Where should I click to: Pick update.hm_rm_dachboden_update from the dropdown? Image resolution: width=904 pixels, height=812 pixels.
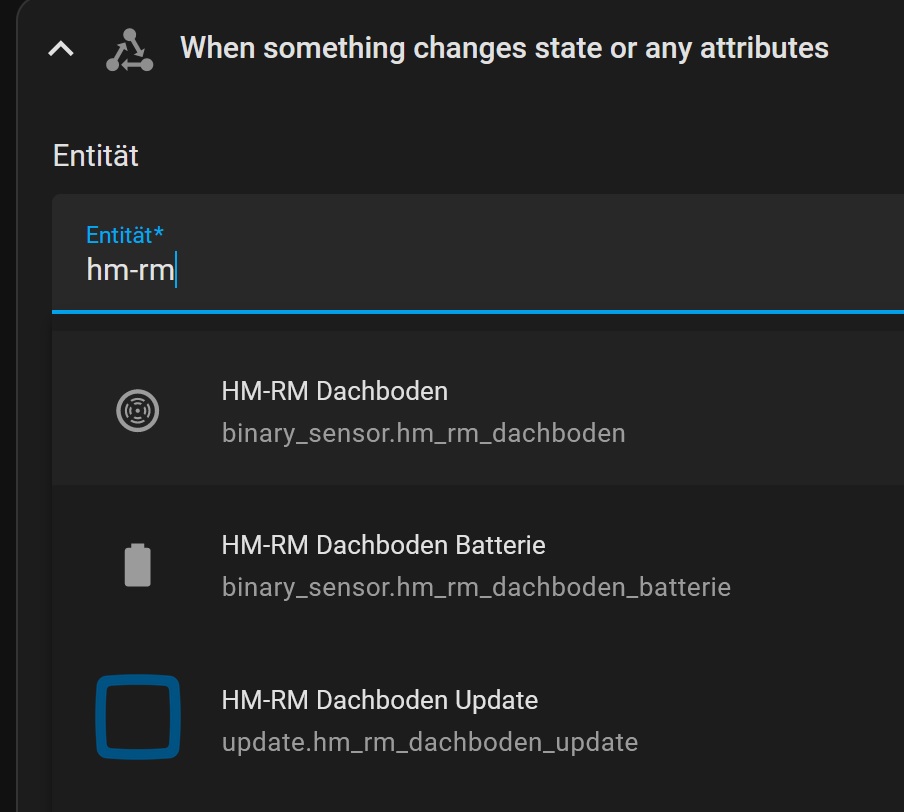pos(430,742)
